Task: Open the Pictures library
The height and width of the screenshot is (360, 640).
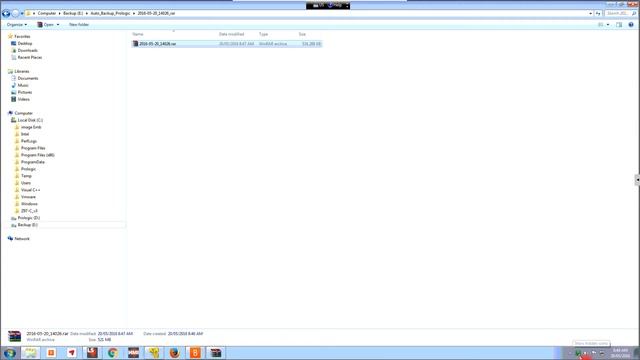Action: tap(24, 92)
